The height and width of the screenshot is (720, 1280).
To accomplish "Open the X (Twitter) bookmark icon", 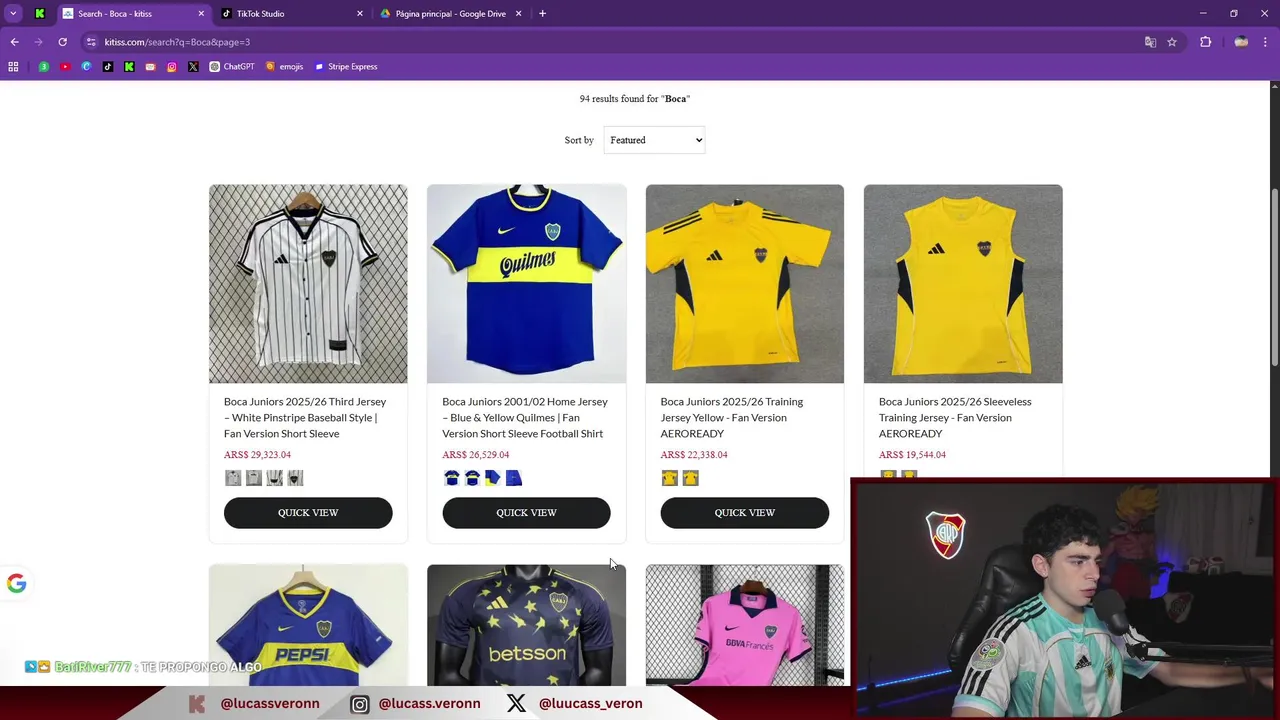I will tap(193, 67).
